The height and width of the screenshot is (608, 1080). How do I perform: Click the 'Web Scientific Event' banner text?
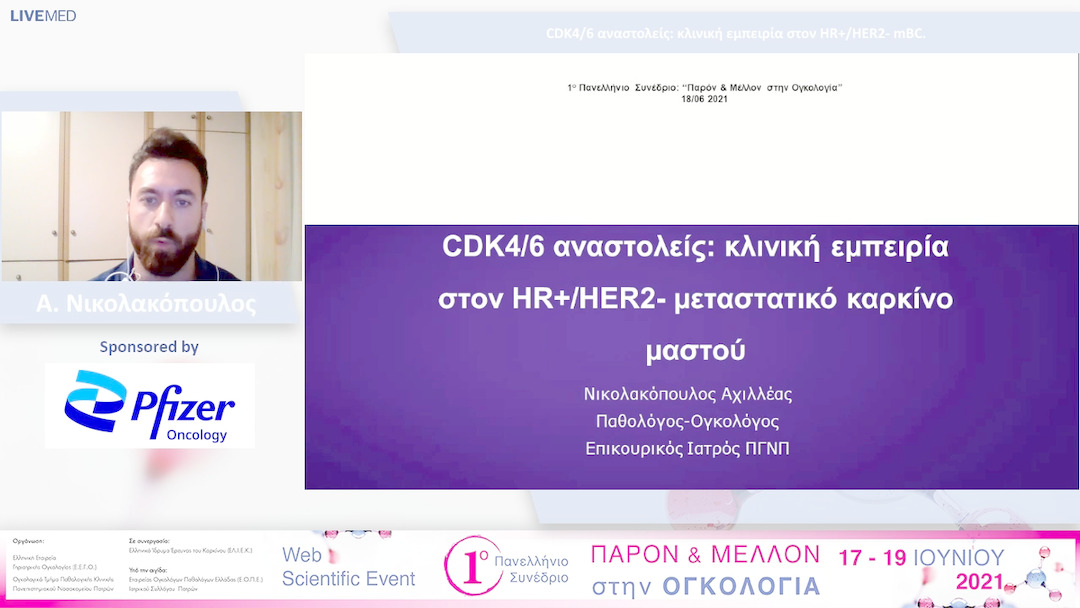click(349, 567)
